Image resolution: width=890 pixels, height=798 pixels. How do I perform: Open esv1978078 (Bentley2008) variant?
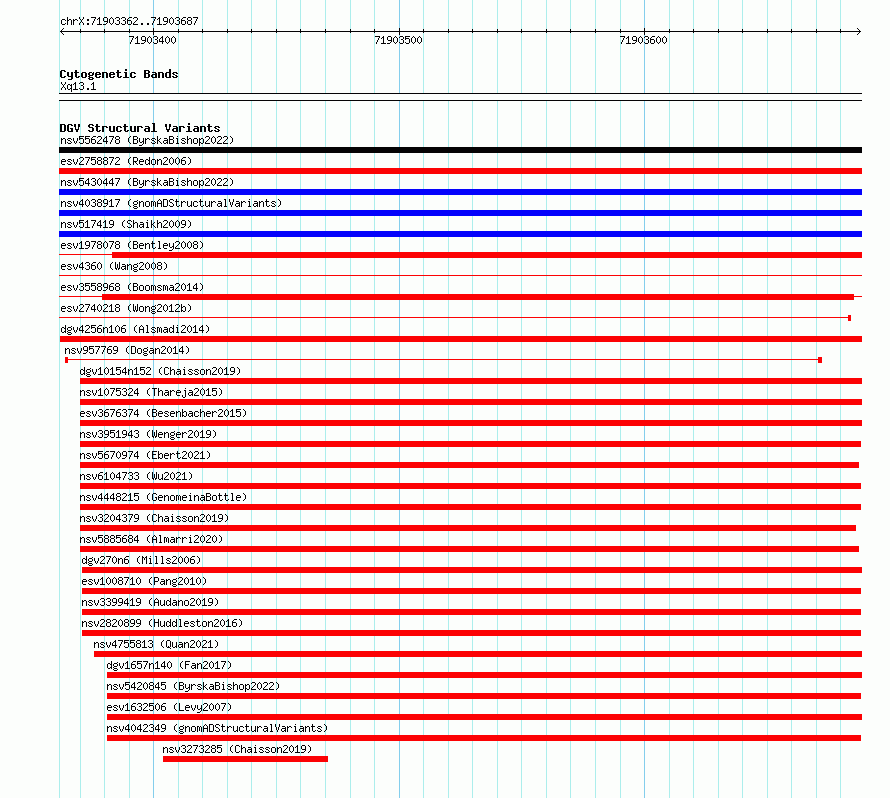coord(132,245)
